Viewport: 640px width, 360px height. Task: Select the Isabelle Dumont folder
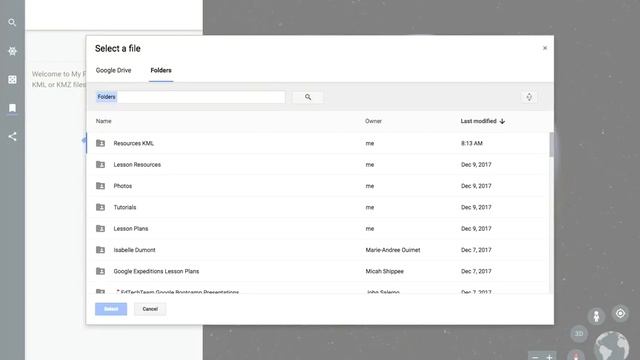[x=318, y=250]
